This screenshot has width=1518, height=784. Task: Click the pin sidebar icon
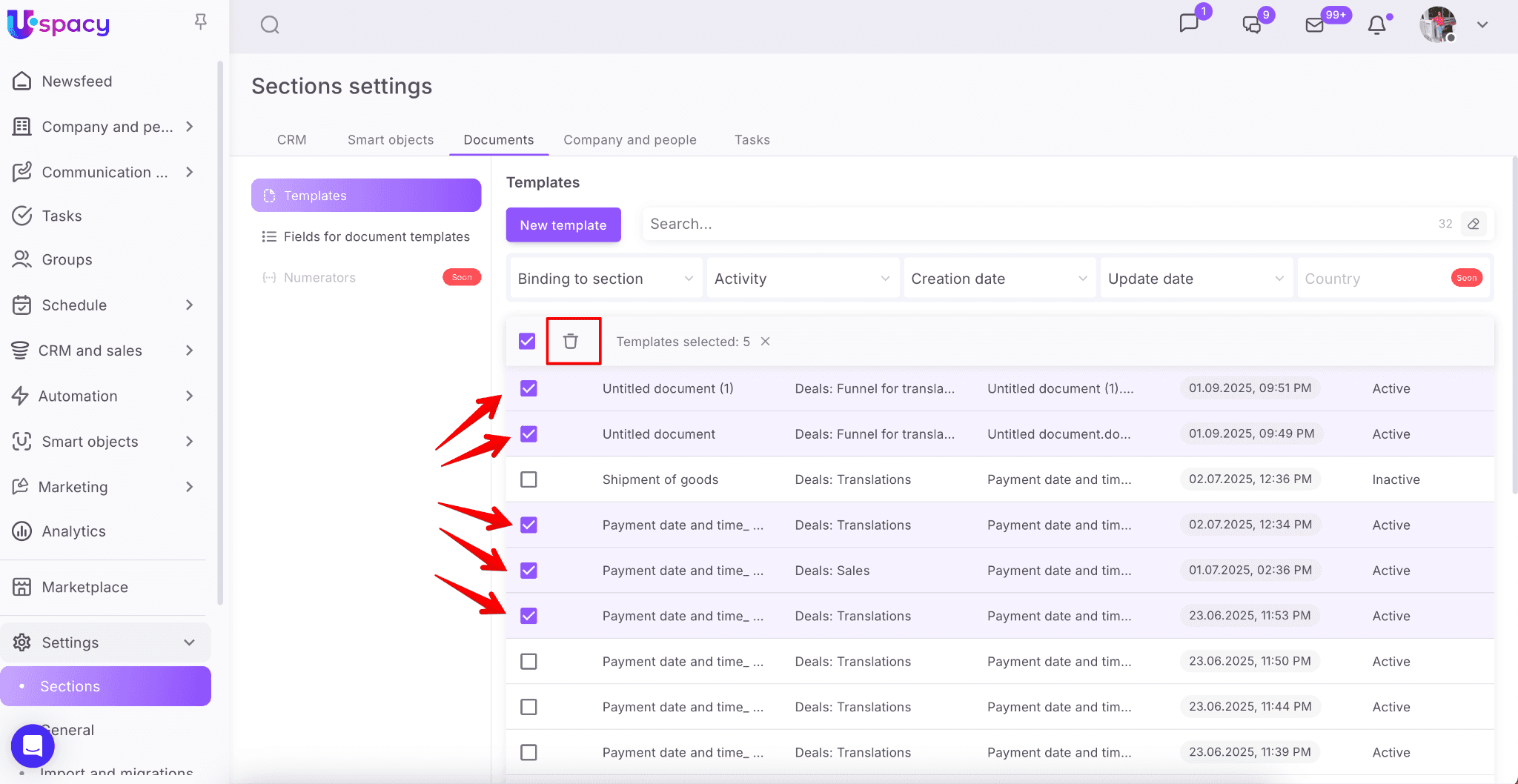pyautogui.click(x=200, y=22)
